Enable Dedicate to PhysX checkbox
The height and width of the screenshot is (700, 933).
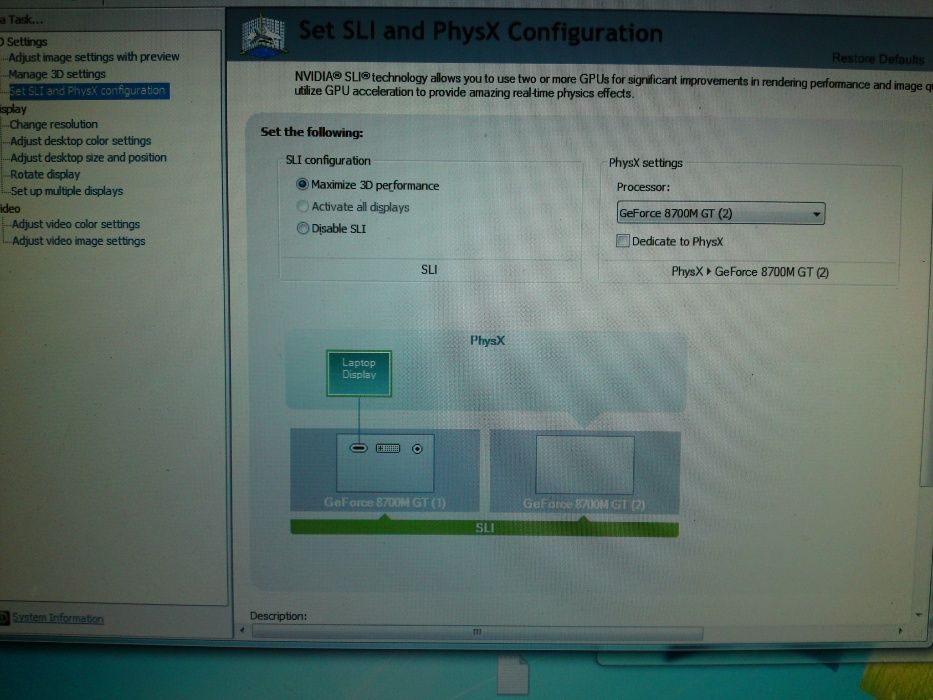tap(622, 240)
